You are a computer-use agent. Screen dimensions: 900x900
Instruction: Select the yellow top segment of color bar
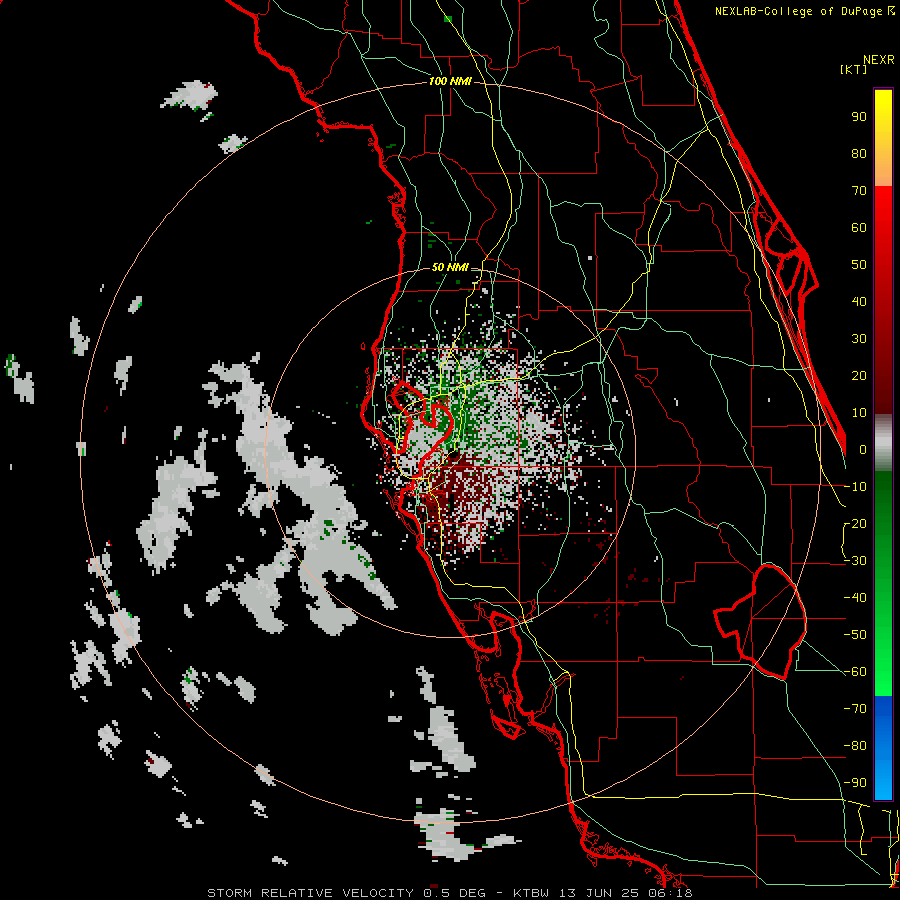click(883, 138)
